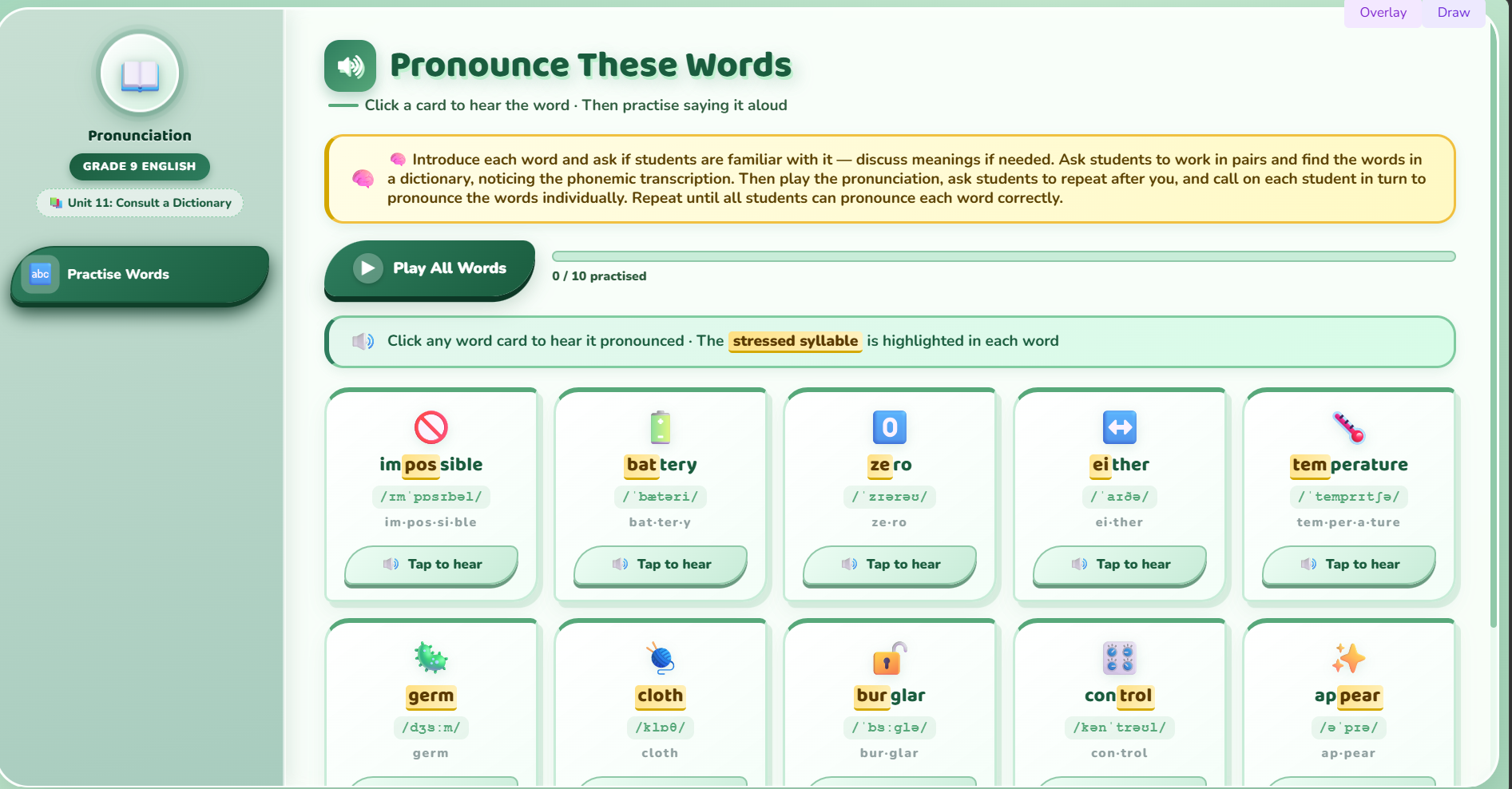Click the 'stressed syllable' highlighted phrase
The height and width of the screenshot is (789, 1512).
[x=796, y=341]
